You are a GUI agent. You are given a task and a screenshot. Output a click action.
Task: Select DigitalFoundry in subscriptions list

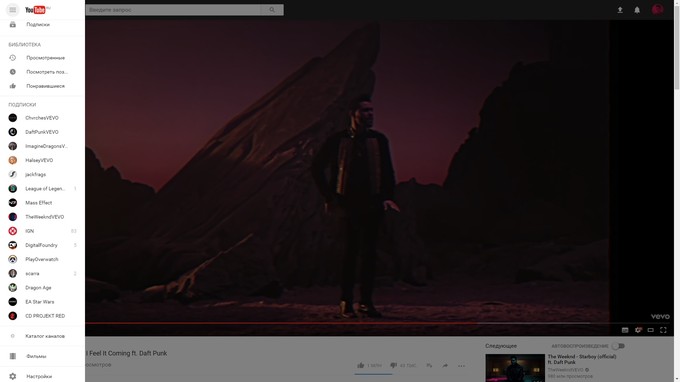(x=42, y=245)
